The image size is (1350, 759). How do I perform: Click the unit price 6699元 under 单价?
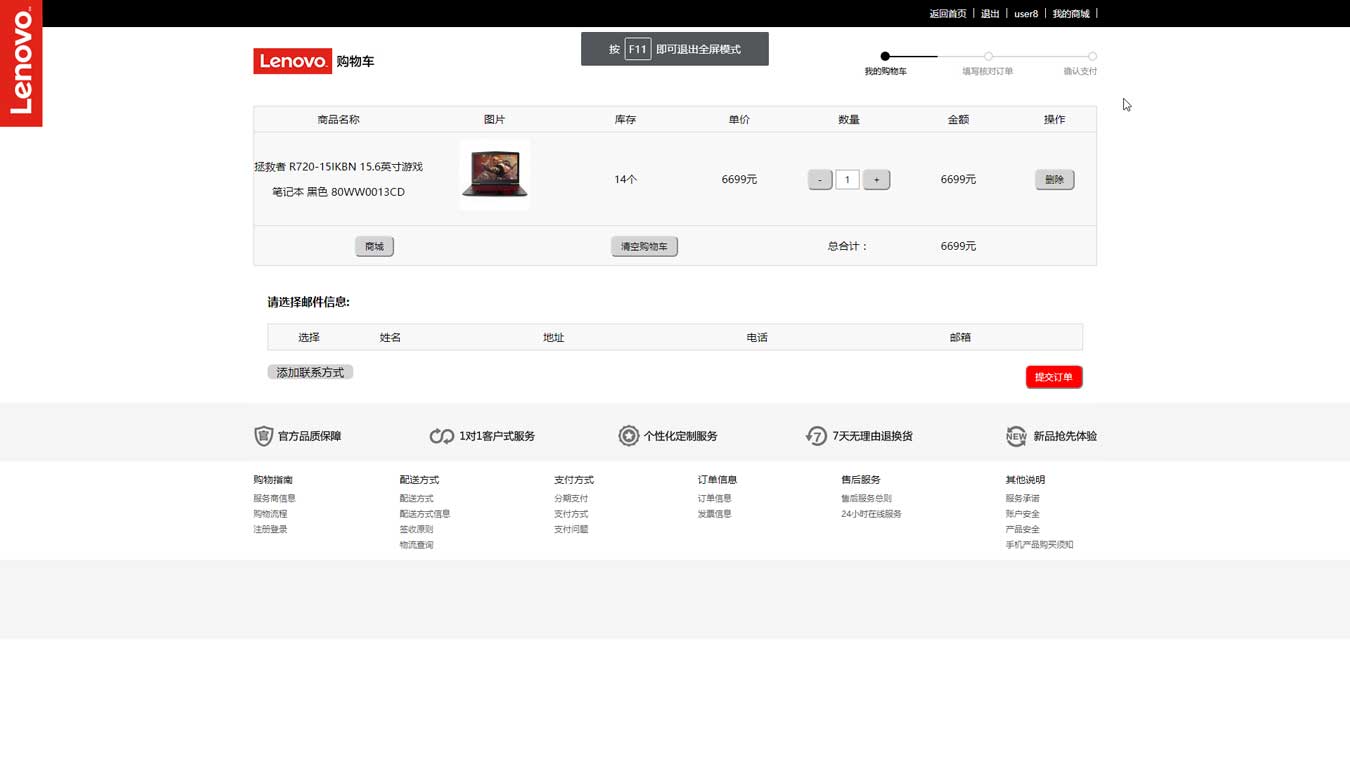point(739,180)
